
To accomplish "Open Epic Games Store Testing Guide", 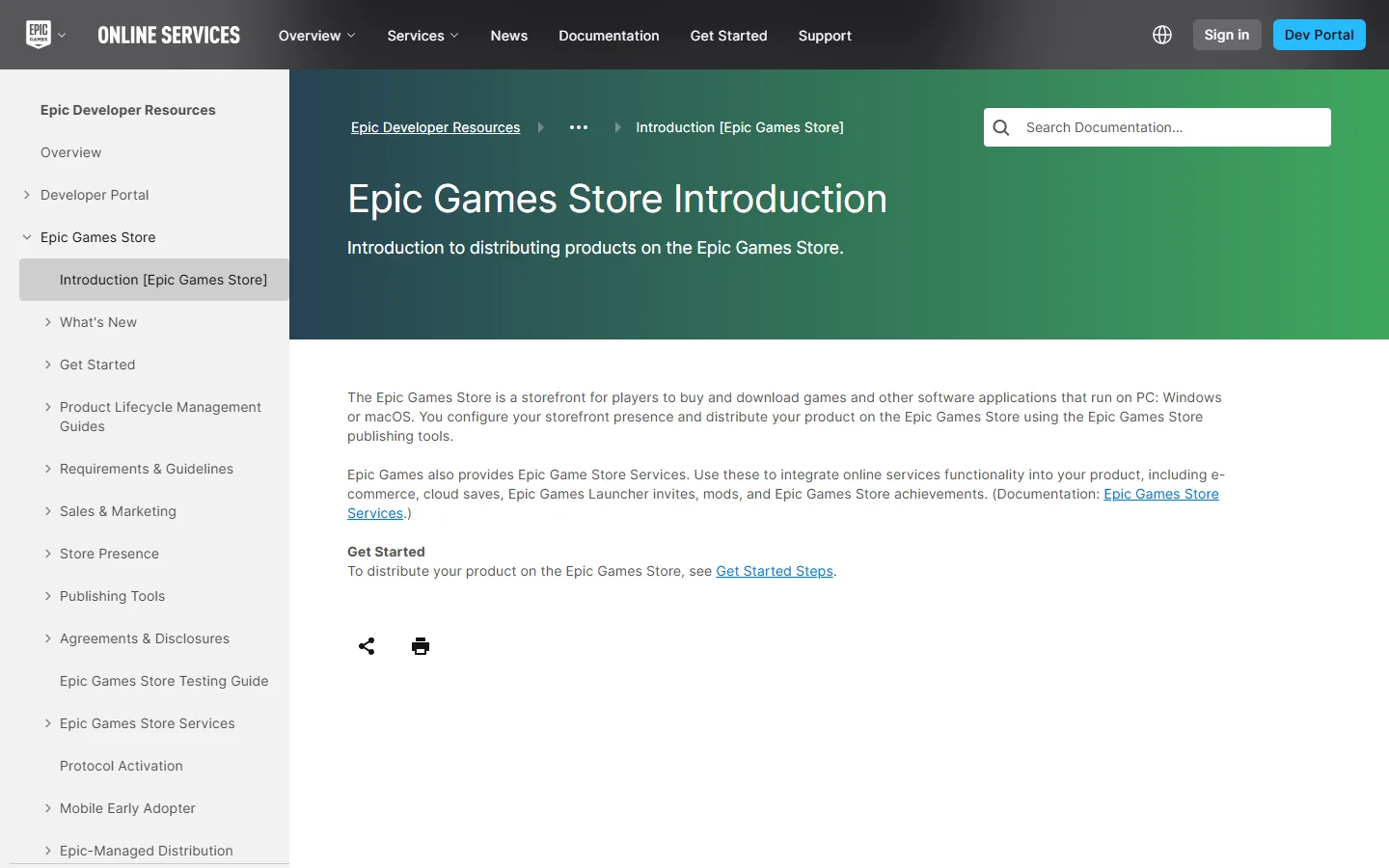I will pos(164,681).
